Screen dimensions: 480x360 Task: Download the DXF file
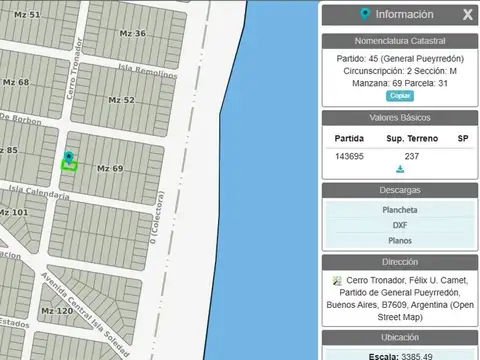point(400,225)
